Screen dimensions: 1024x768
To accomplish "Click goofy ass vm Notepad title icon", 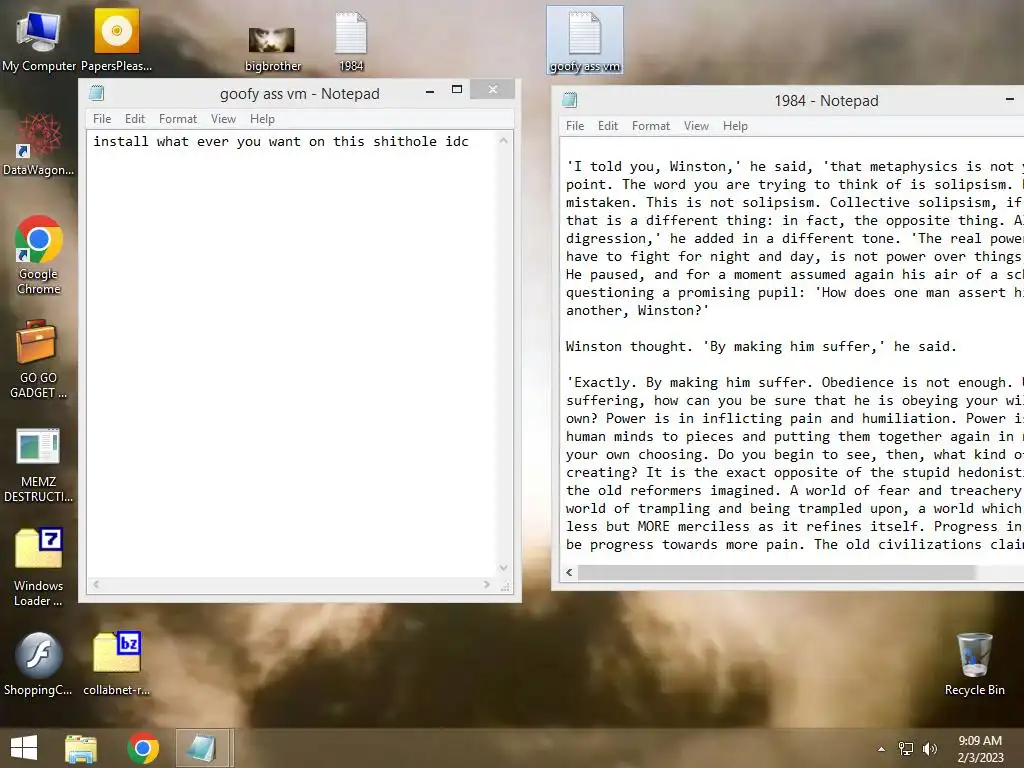I will pyautogui.click(x=97, y=93).
